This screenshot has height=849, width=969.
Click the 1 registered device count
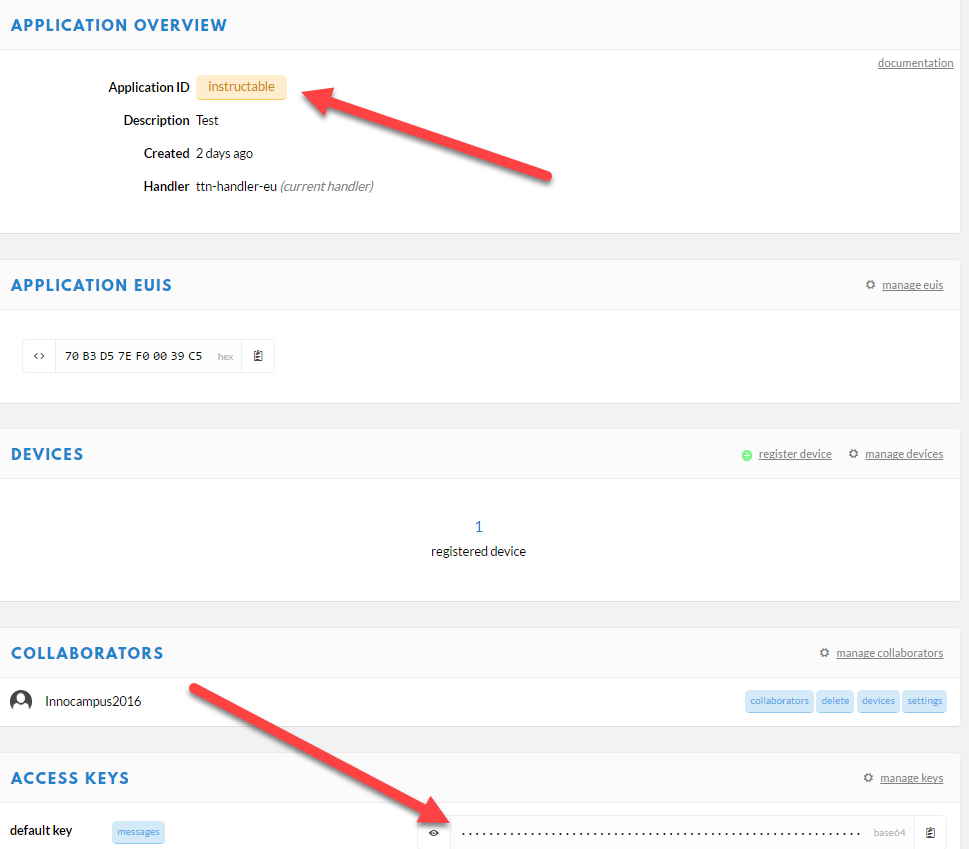click(x=478, y=526)
